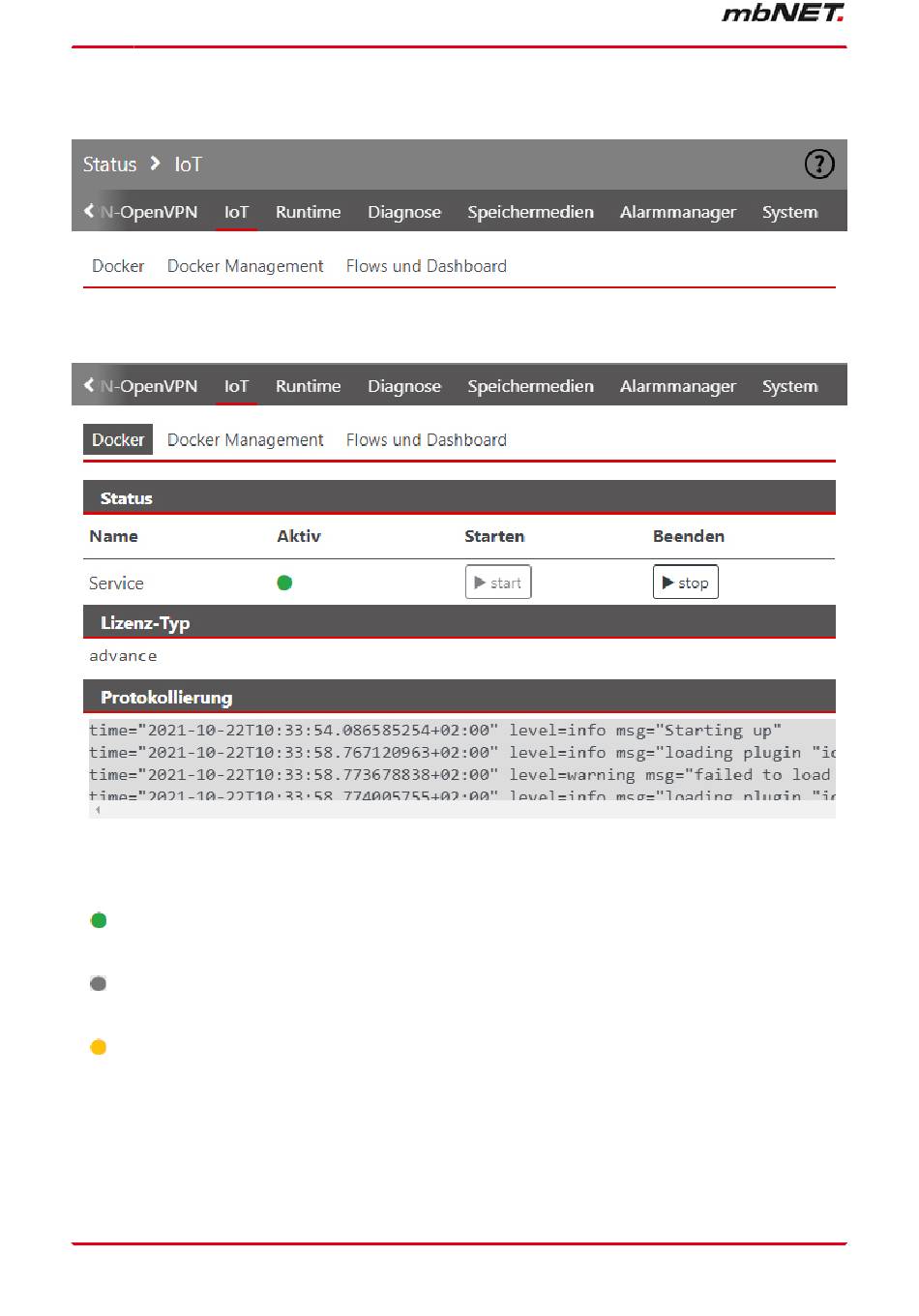Select Flows und Dashboard in lower panel
The image size is (919, 1316).
[427, 440]
